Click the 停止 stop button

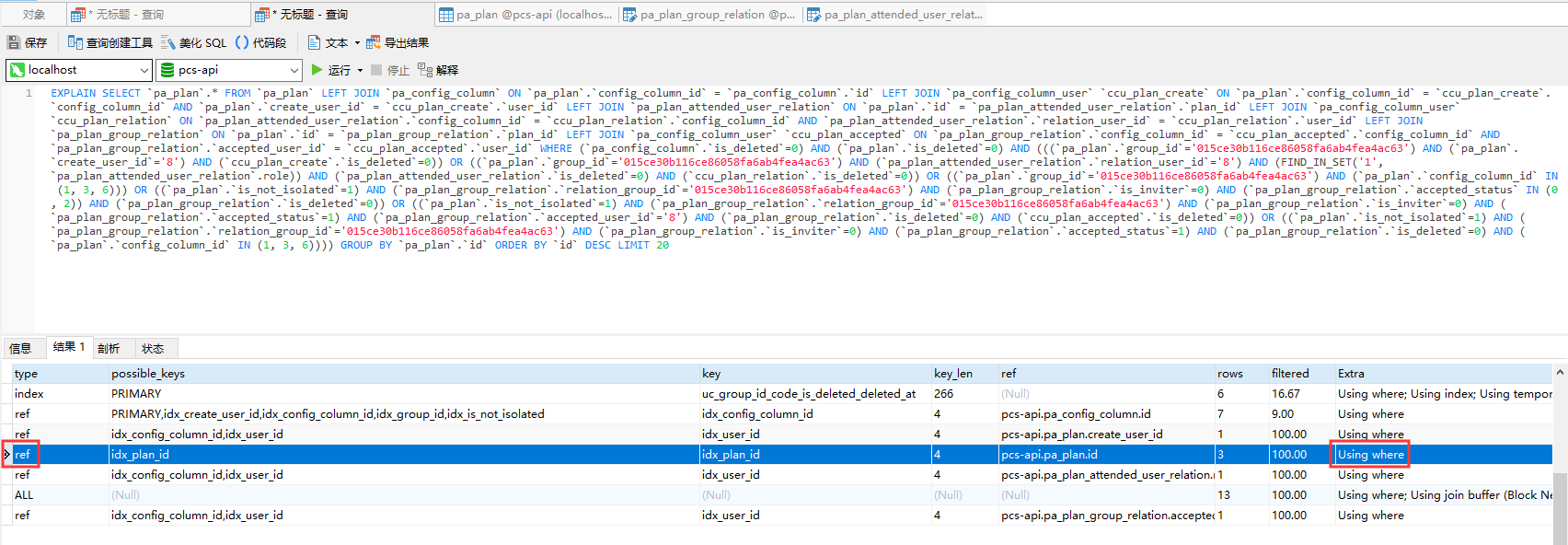coord(390,70)
